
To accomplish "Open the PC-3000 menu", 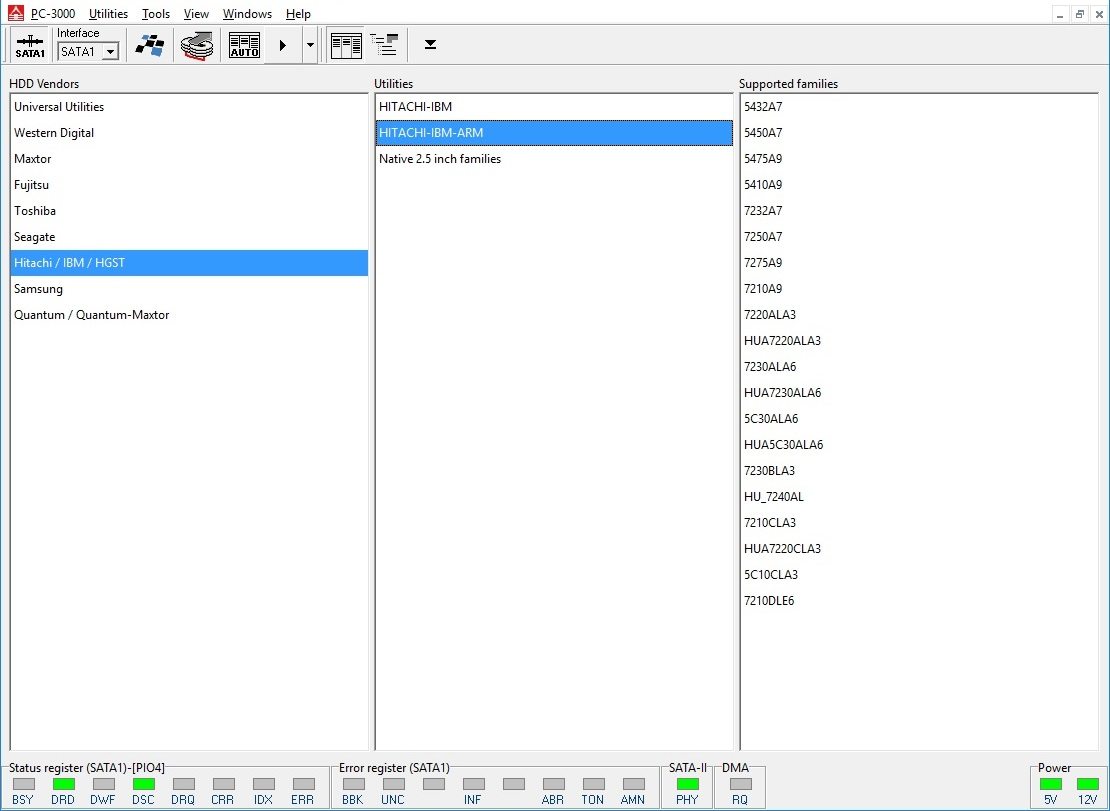I will [x=53, y=13].
